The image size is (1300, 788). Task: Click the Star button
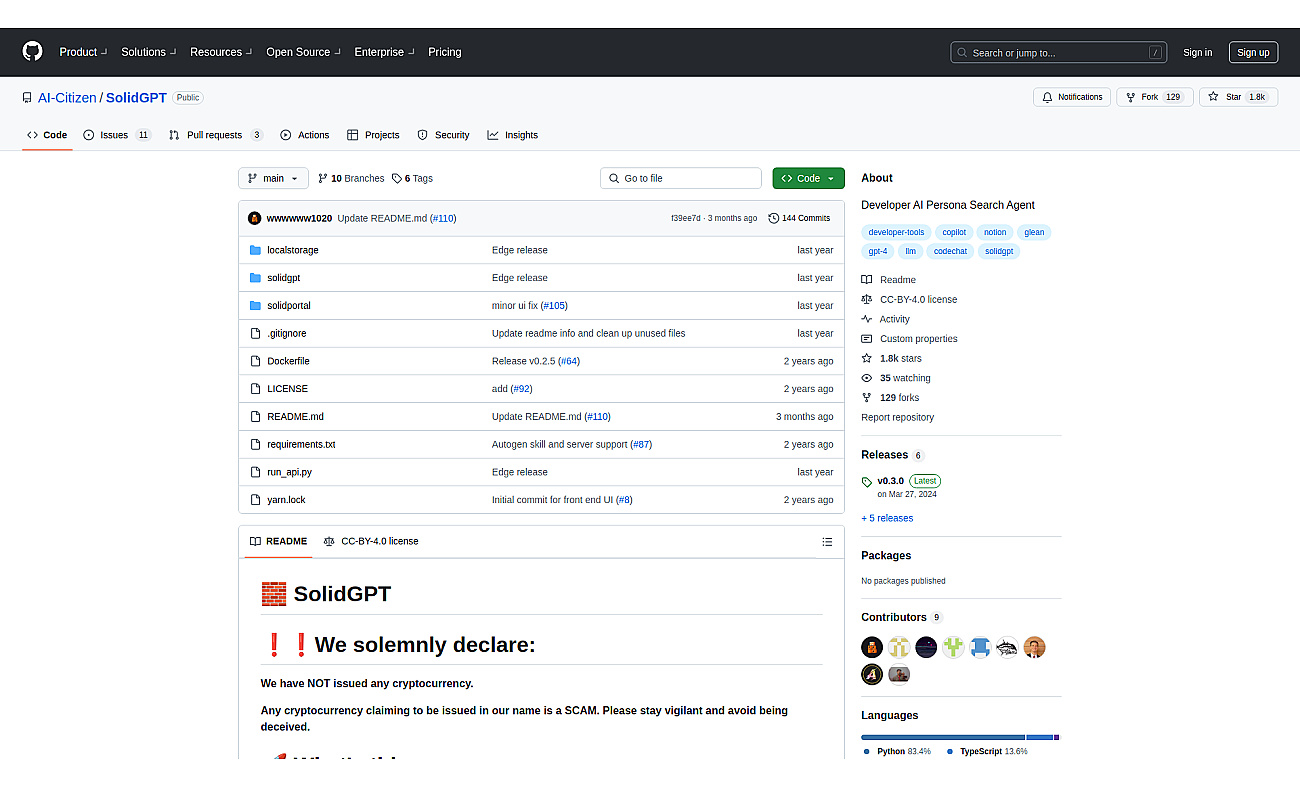[x=1238, y=97]
